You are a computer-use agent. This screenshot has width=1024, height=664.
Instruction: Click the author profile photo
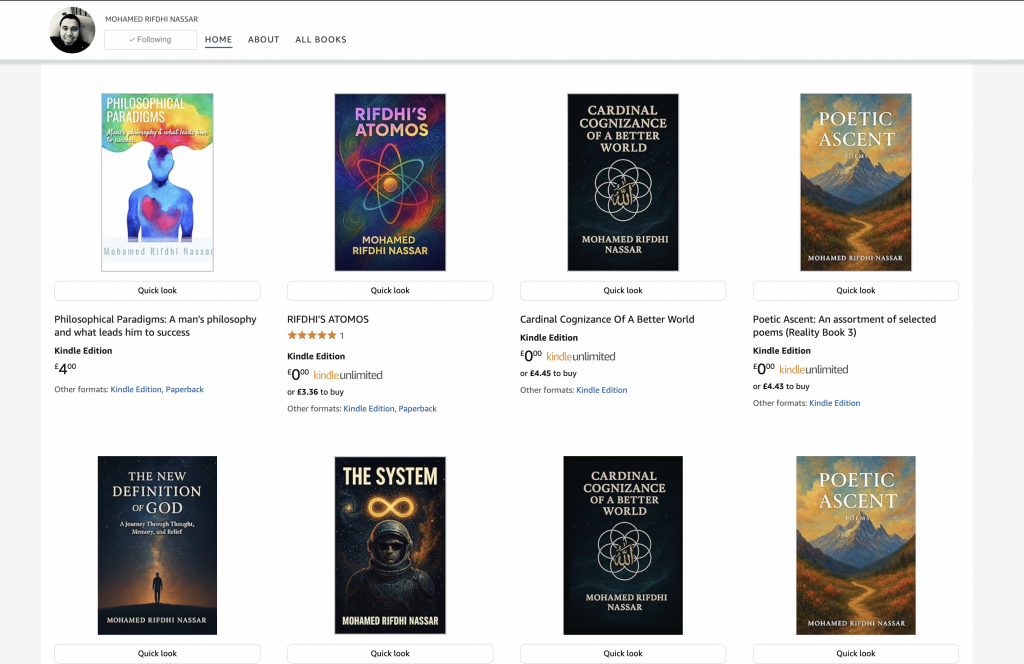point(72,31)
